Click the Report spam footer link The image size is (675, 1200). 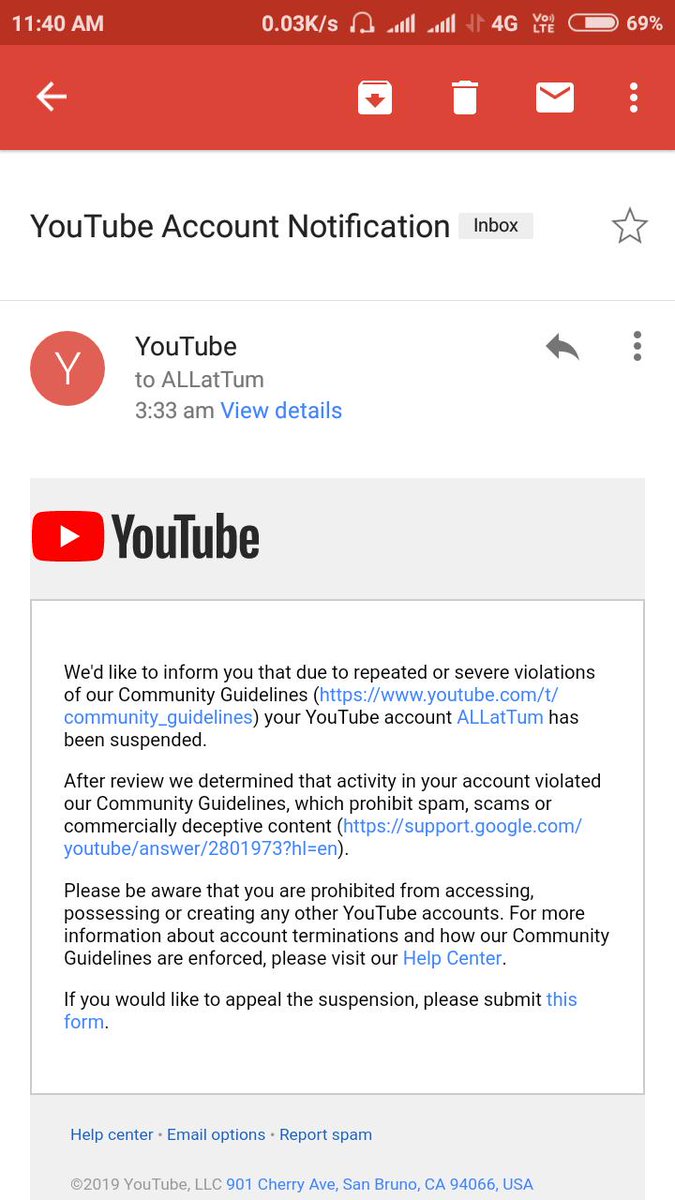325,1135
